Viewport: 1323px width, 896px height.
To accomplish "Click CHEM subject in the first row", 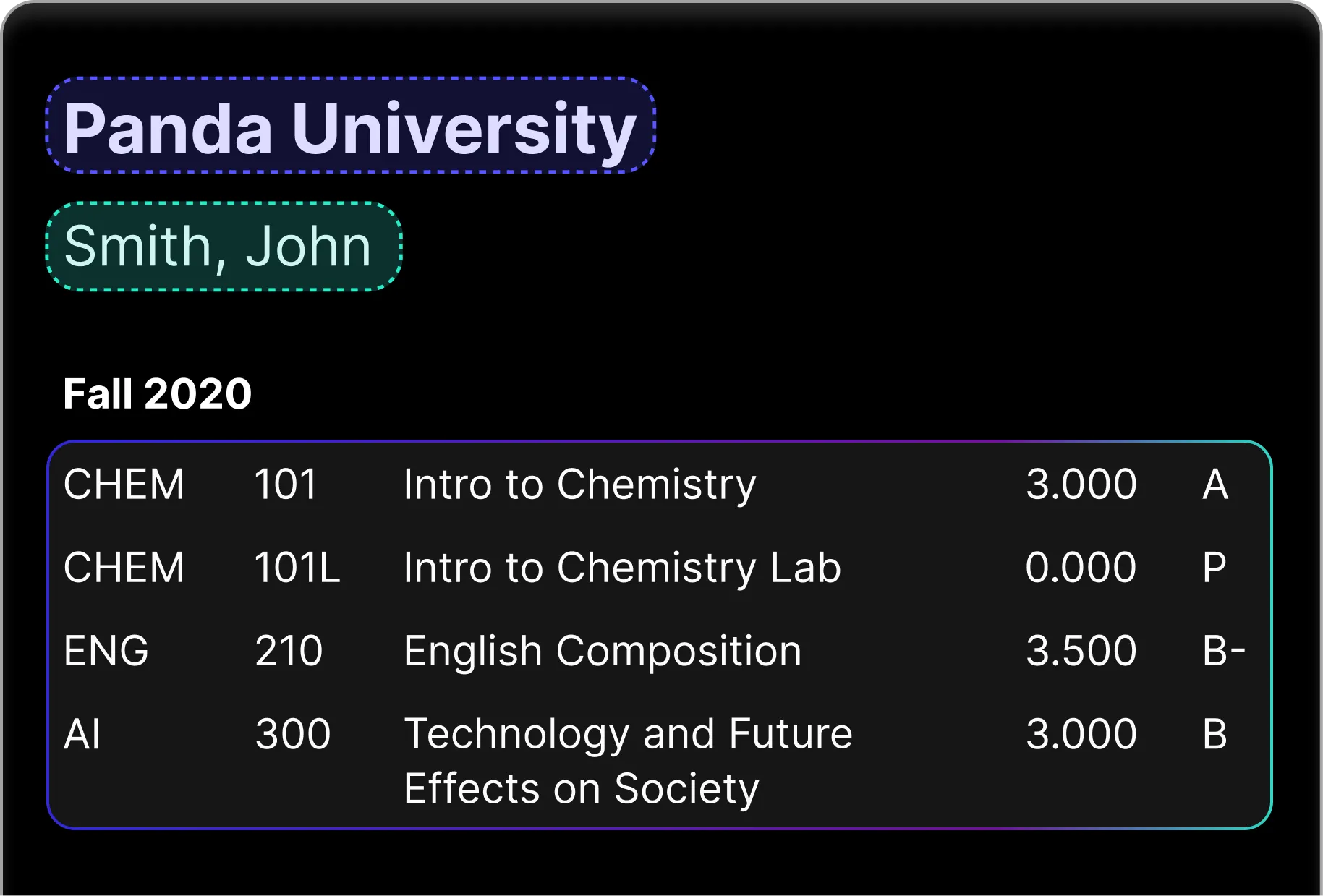I will (124, 484).
